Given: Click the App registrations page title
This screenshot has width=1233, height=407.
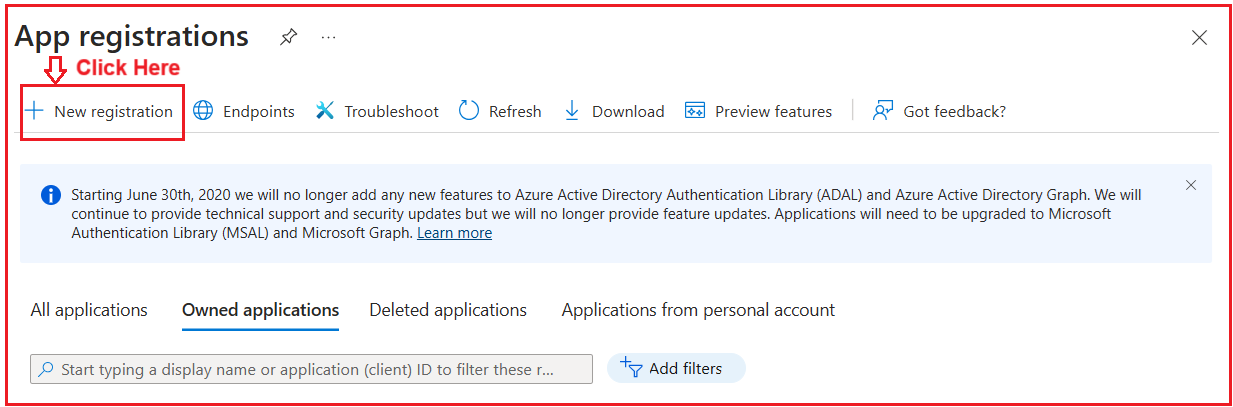Looking at the screenshot, I should [132, 37].
